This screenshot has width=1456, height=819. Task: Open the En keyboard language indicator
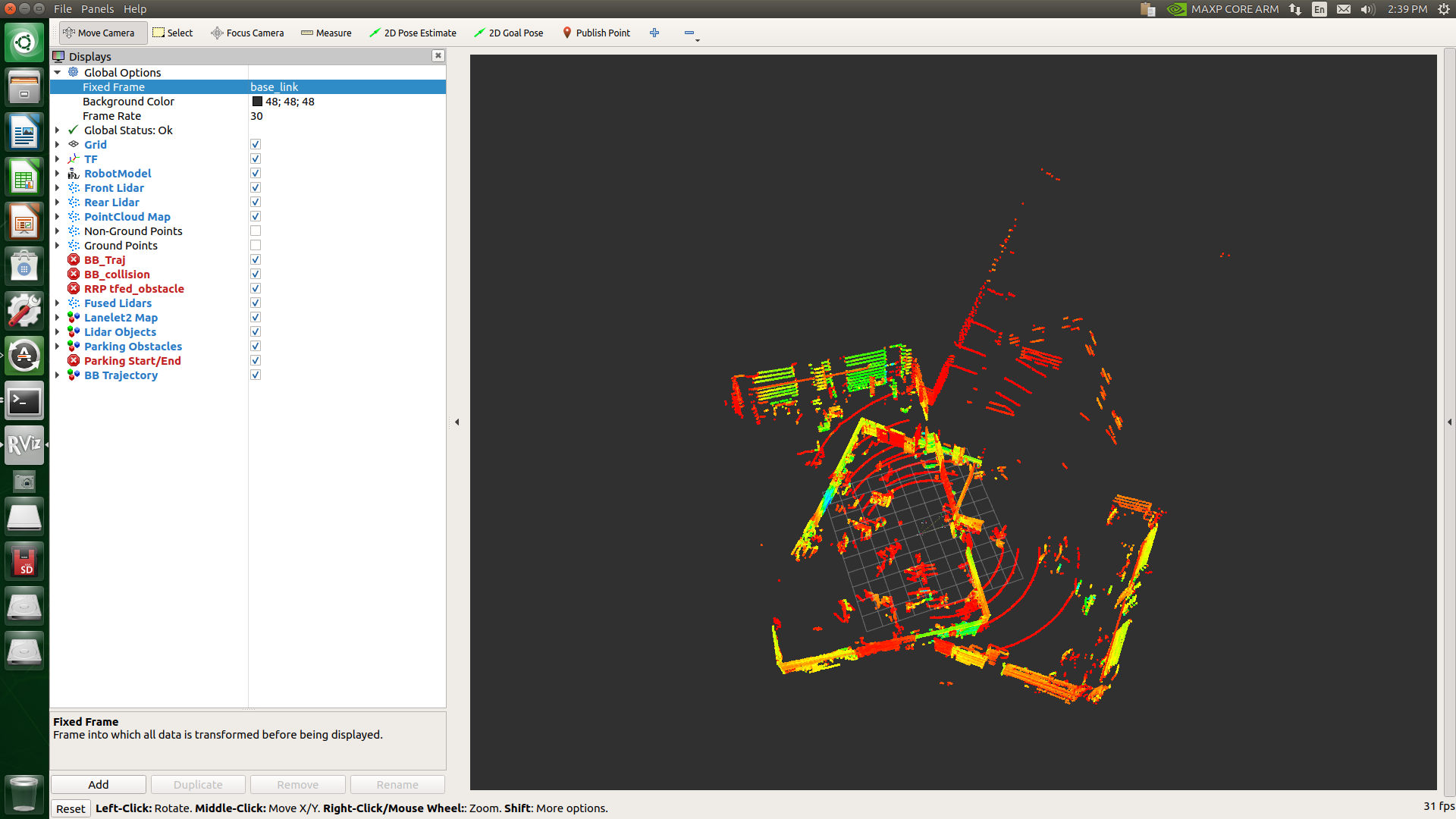pyautogui.click(x=1319, y=9)
